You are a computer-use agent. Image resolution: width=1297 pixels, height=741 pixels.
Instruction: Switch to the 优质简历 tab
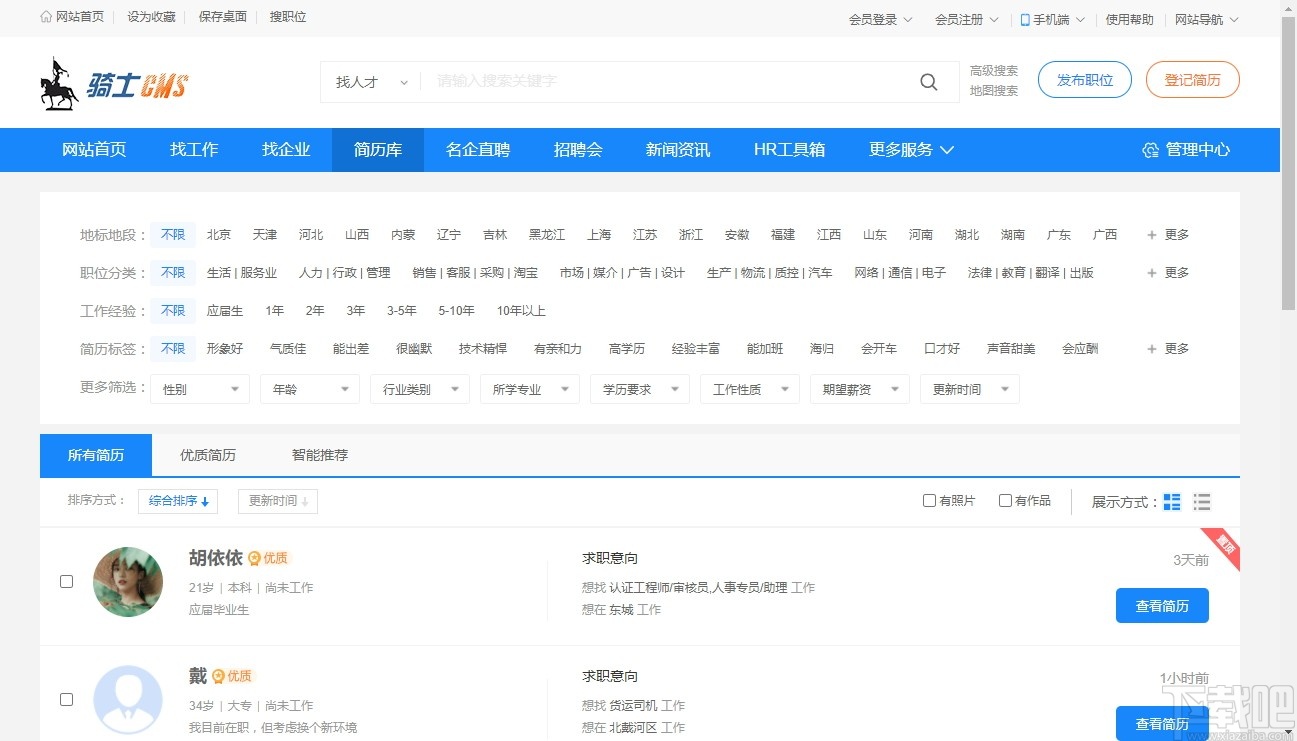[207, 454]
